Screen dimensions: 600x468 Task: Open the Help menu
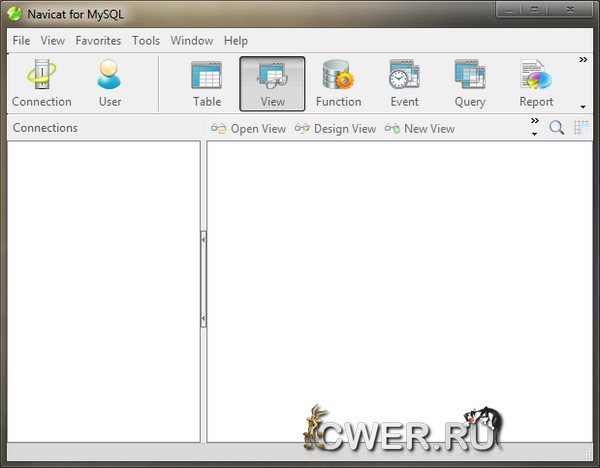(236, 41)
